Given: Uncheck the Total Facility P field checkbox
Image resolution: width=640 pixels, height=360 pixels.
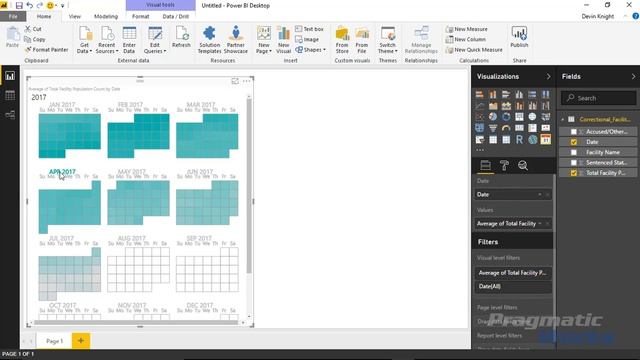Looking at the screenshot, I should (x=574, y=173).
